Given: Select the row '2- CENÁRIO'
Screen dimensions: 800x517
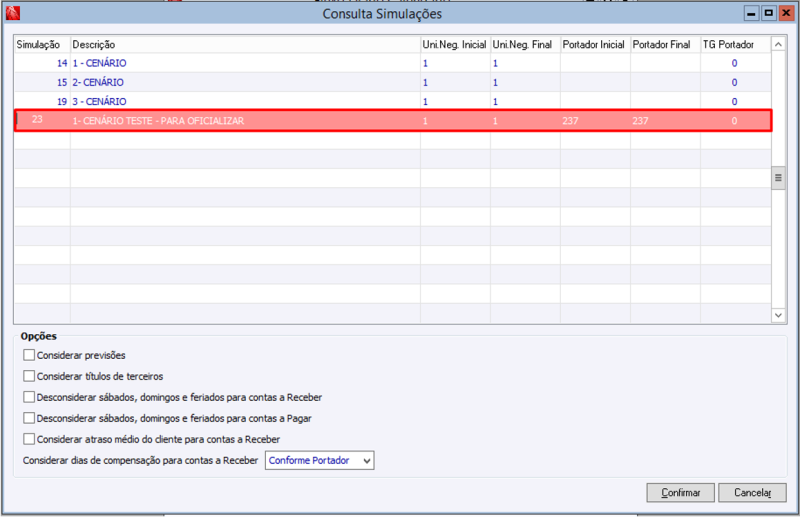Looking at the screenshot, I should [x=392, y=82].
